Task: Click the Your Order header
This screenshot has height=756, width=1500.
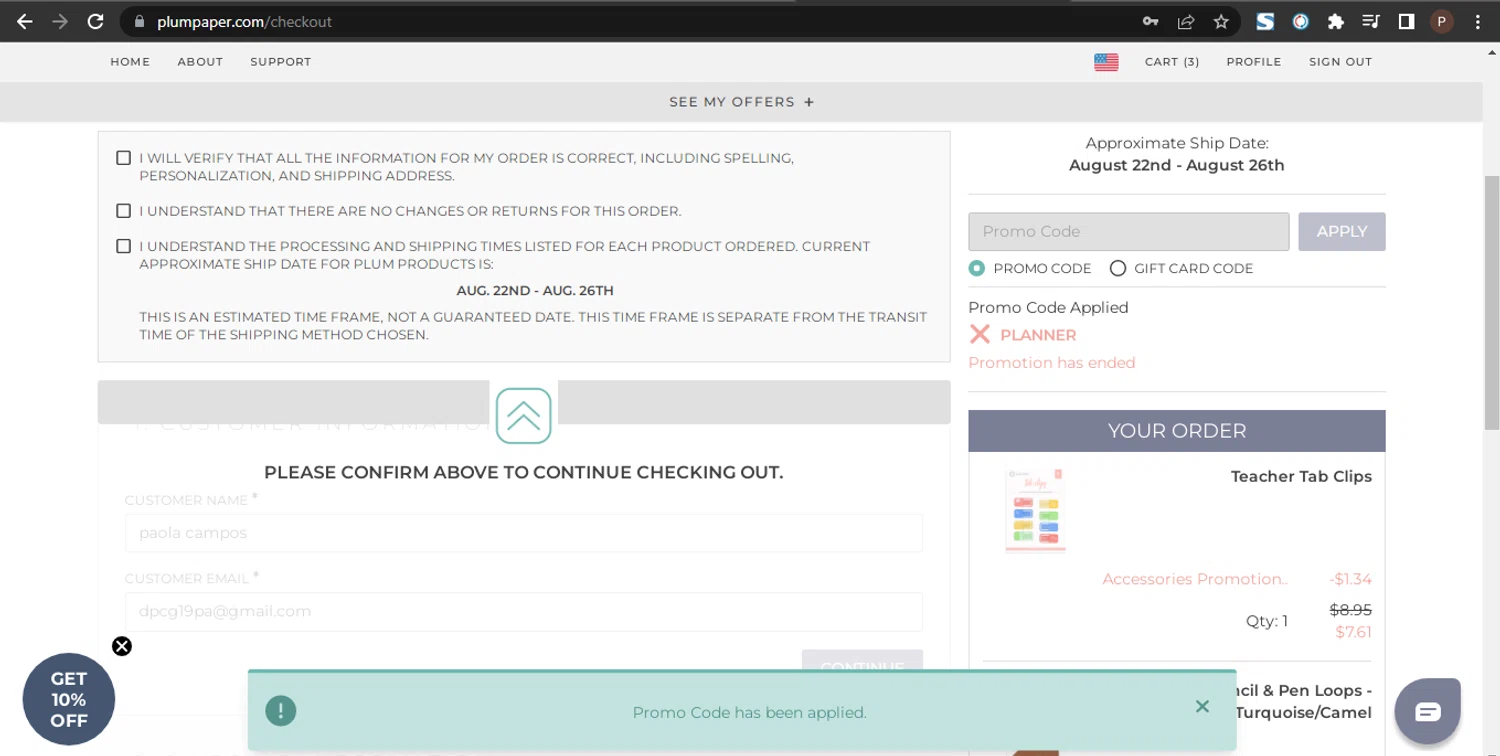Action: tap(1177, 431)
